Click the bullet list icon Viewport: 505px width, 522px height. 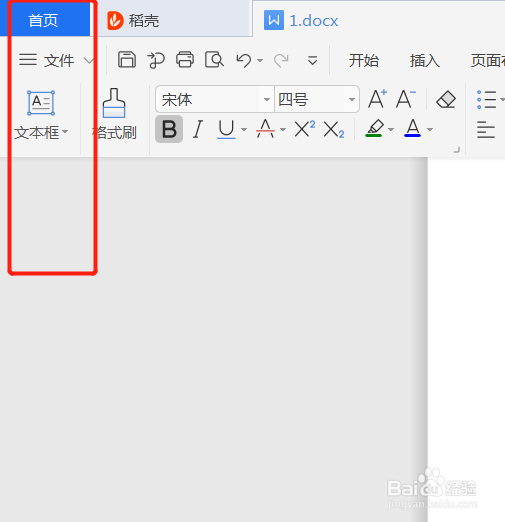point(486,99)
